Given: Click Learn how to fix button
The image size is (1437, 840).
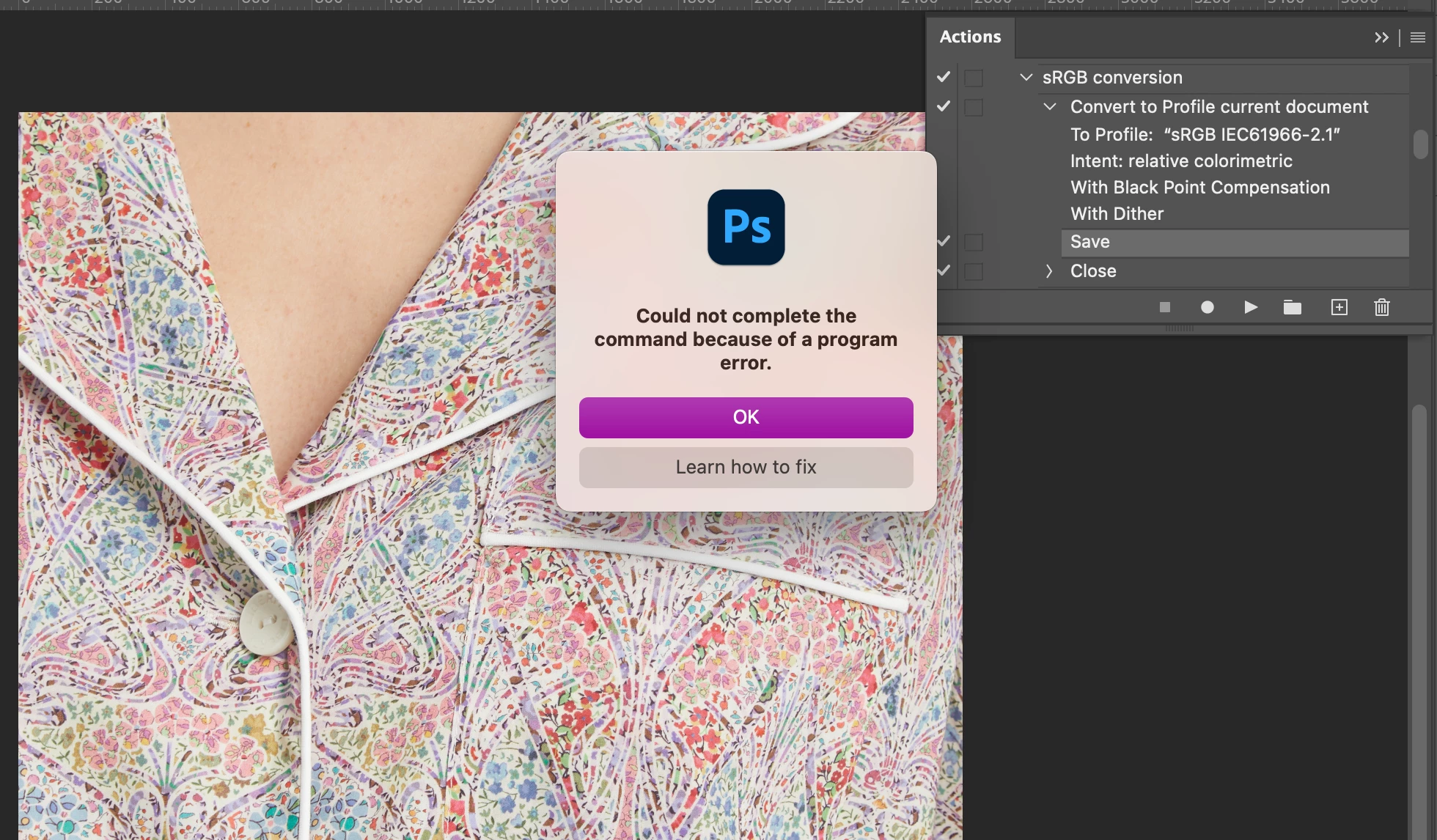Looking at the screenshot, I should click(x=746, y=467).
